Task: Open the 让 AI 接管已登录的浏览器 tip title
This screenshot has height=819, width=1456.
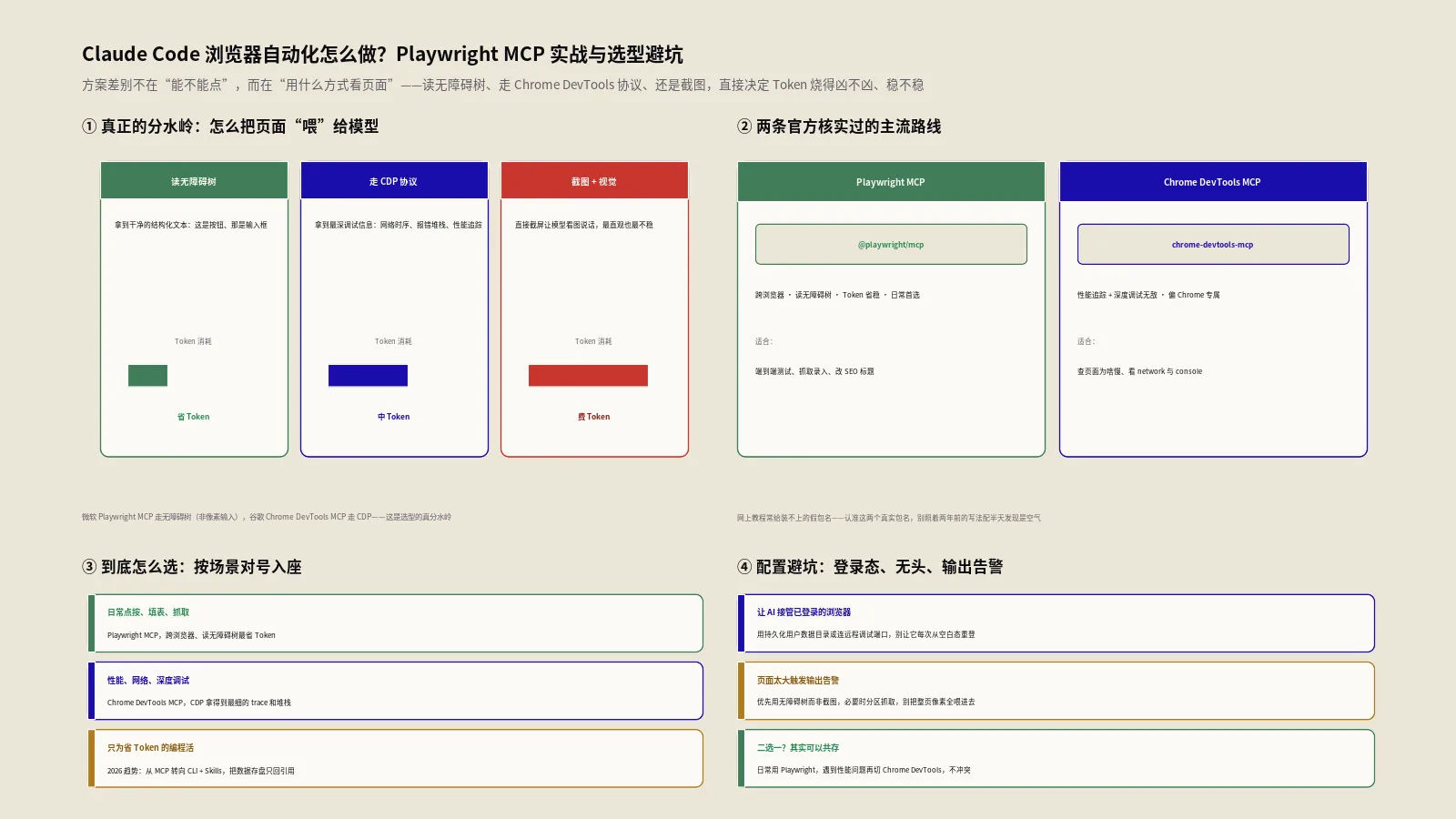Action: pos(804,612)
